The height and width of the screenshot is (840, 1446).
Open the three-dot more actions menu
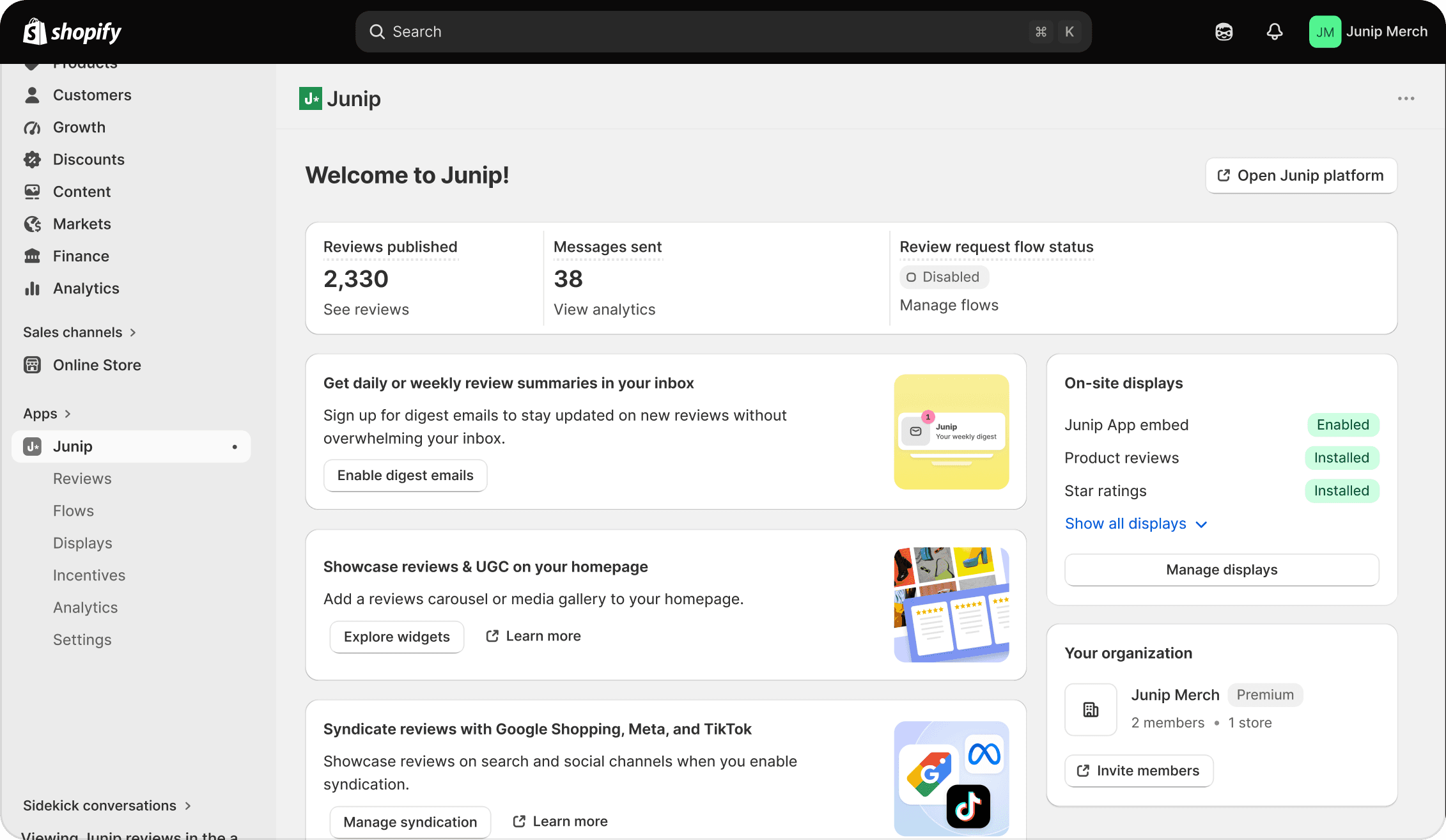pos(1406,98)
